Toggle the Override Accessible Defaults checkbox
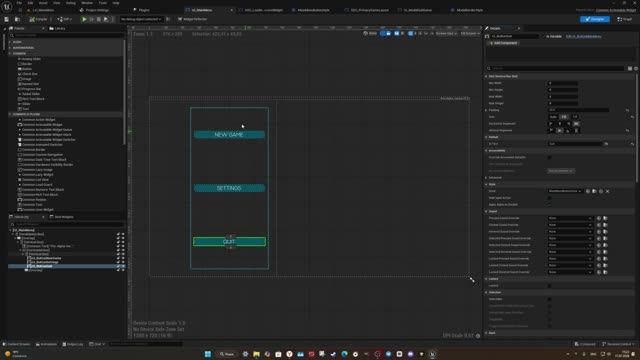This screenshot has width=640, height=360. click(x=549, y=157)
